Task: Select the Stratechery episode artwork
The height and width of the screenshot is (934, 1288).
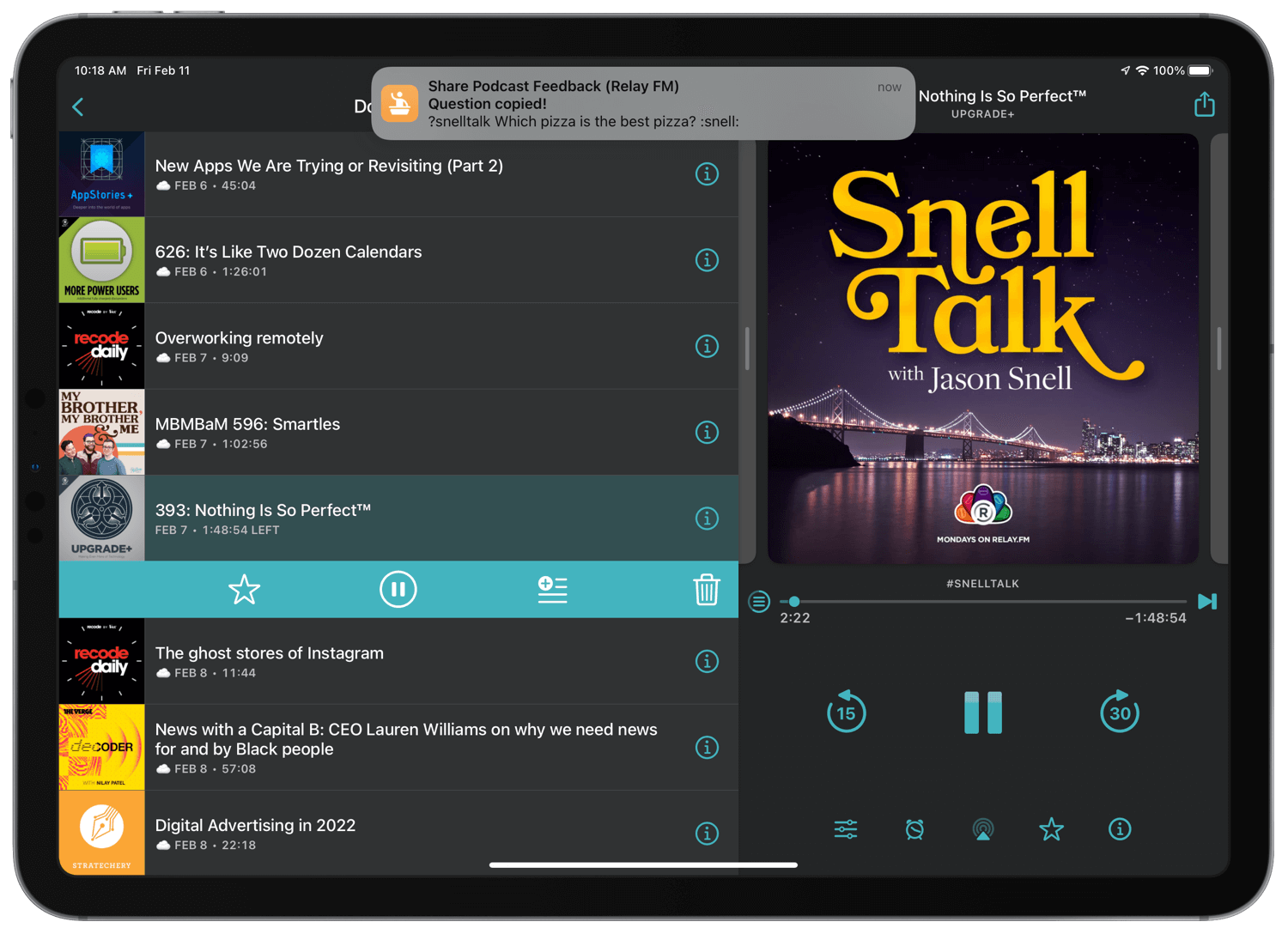Action: [x=101, y=833]
